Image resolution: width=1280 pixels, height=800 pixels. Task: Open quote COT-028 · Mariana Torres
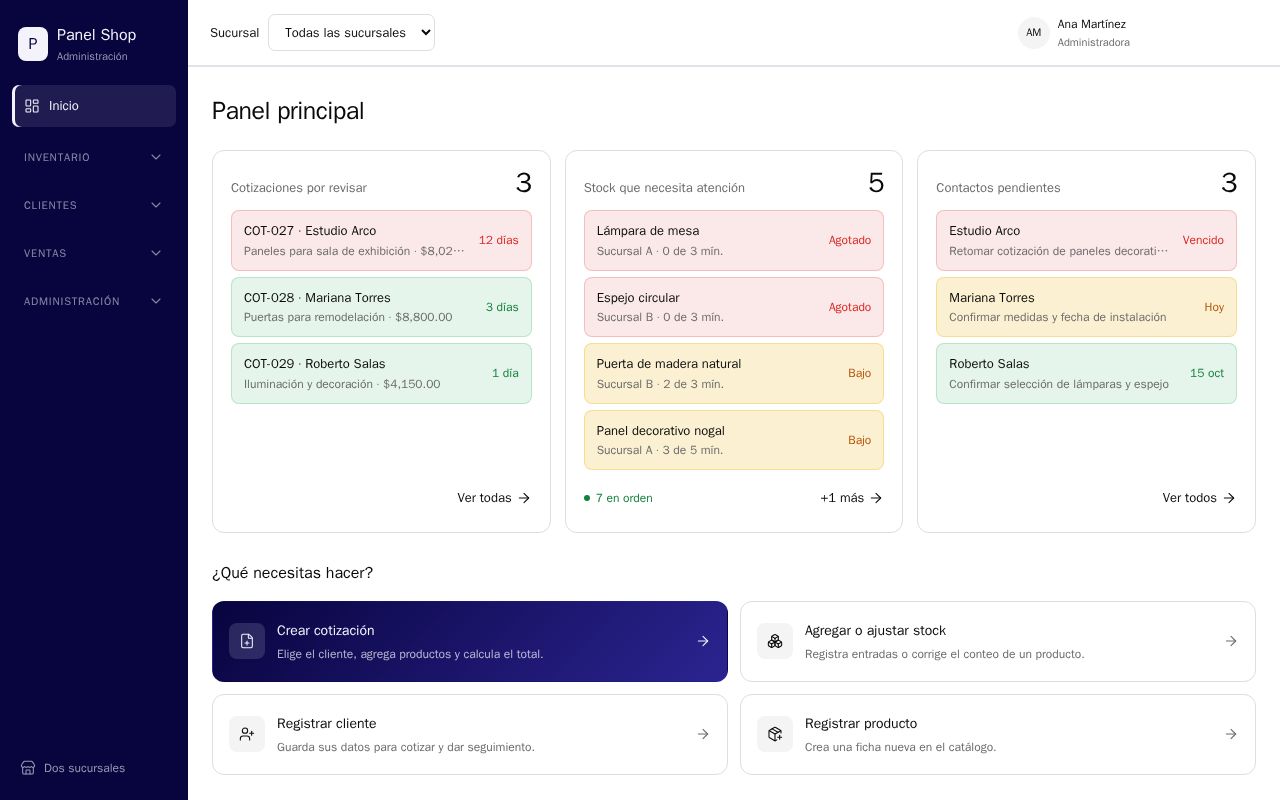(x=381, y=307)
